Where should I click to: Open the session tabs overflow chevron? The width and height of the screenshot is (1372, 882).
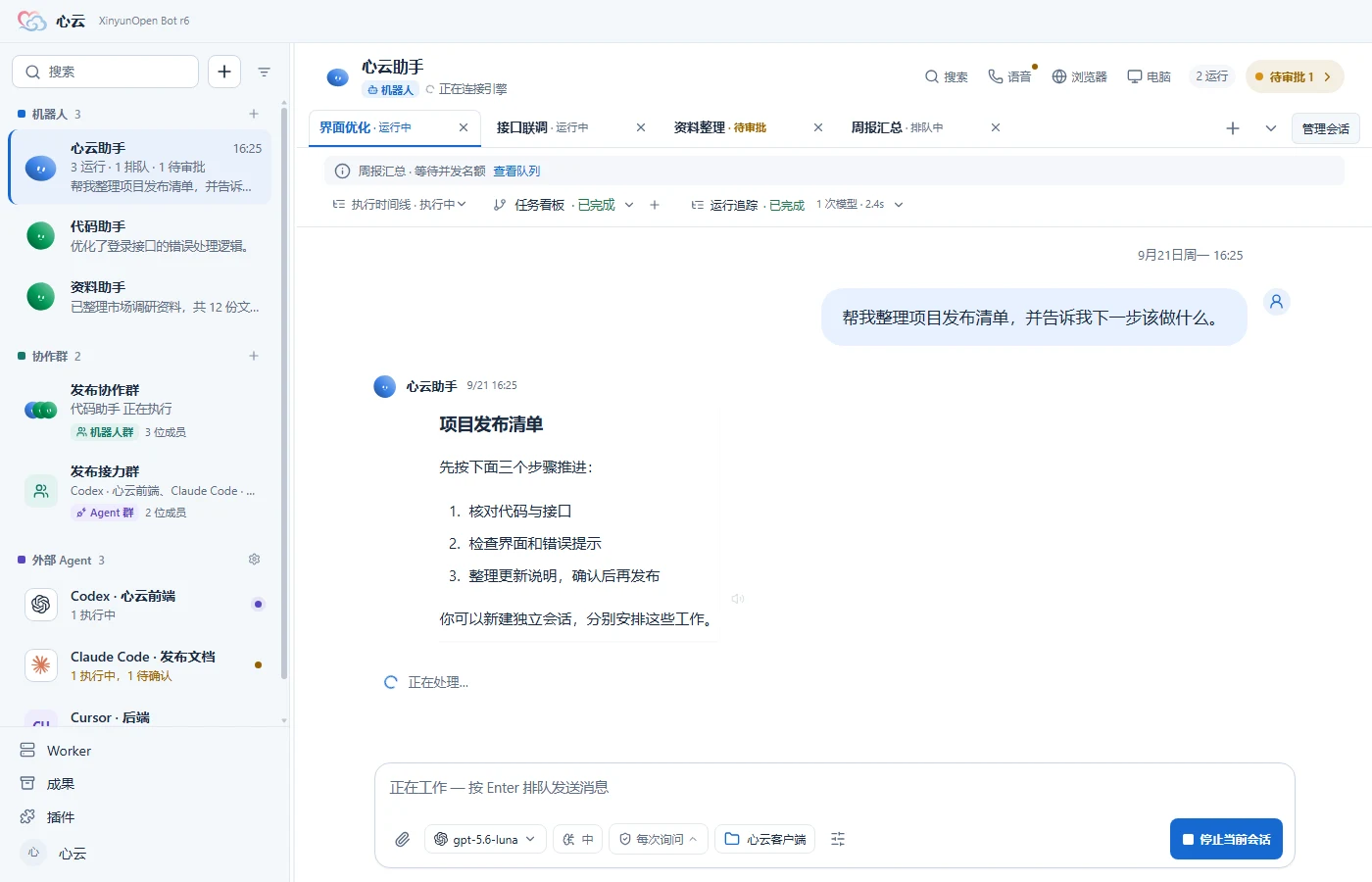click(1271, 128)
